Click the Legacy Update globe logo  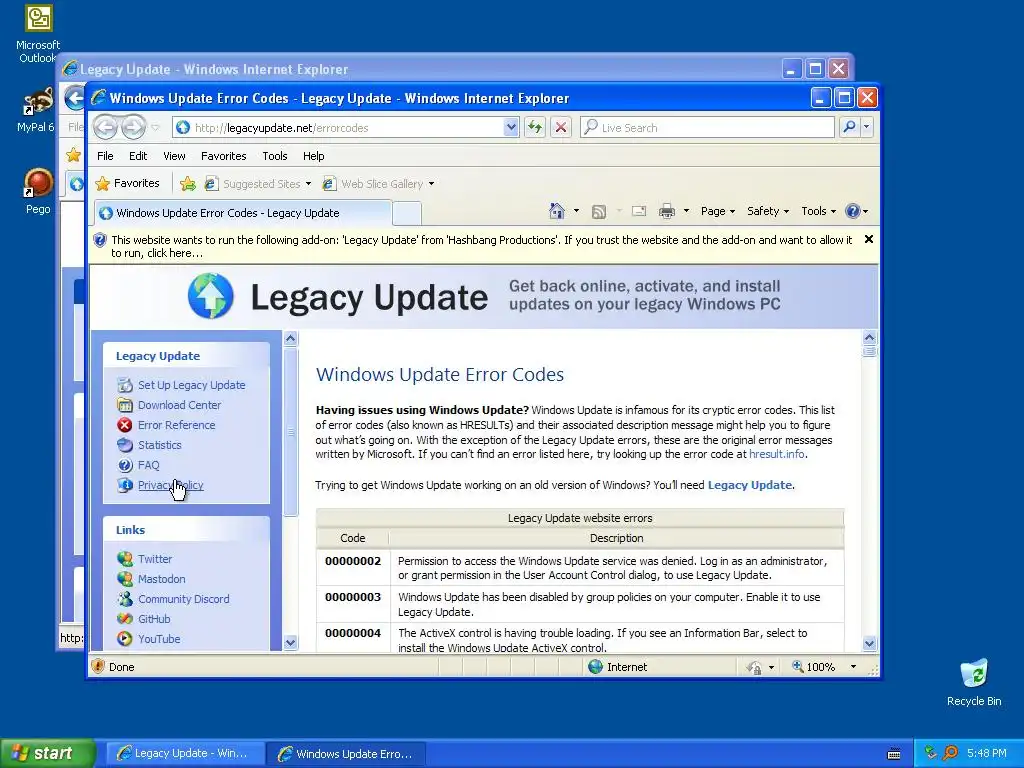pos(210,296)
